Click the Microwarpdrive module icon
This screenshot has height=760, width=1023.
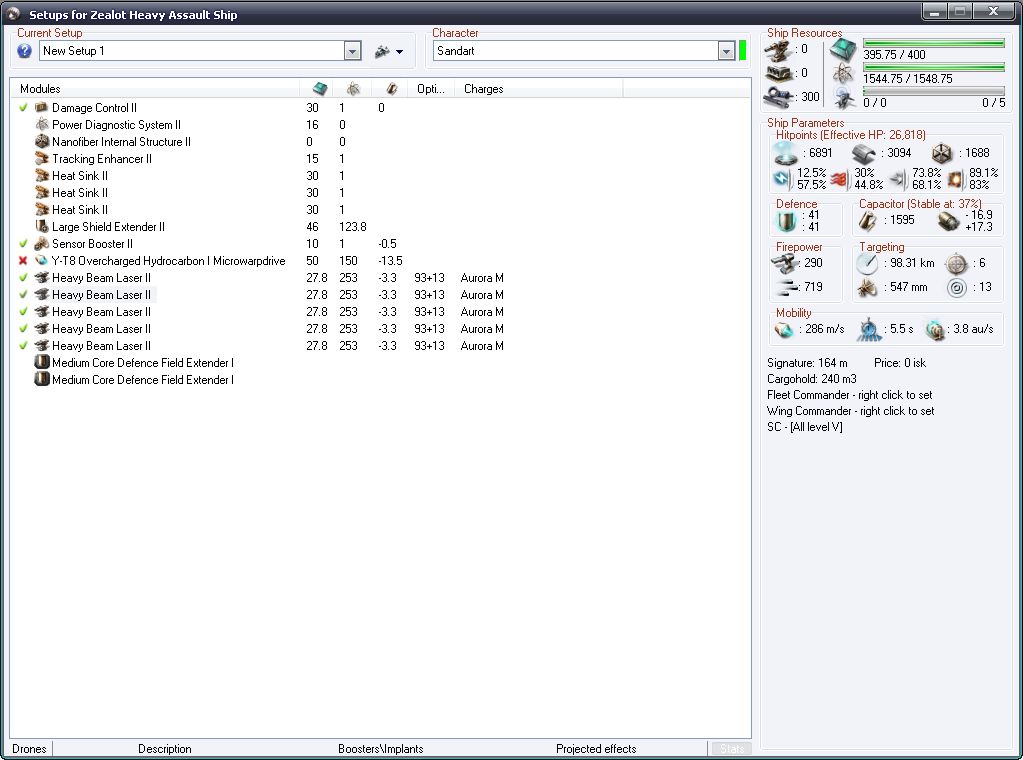pyautogui.click(x=42, y=260)
